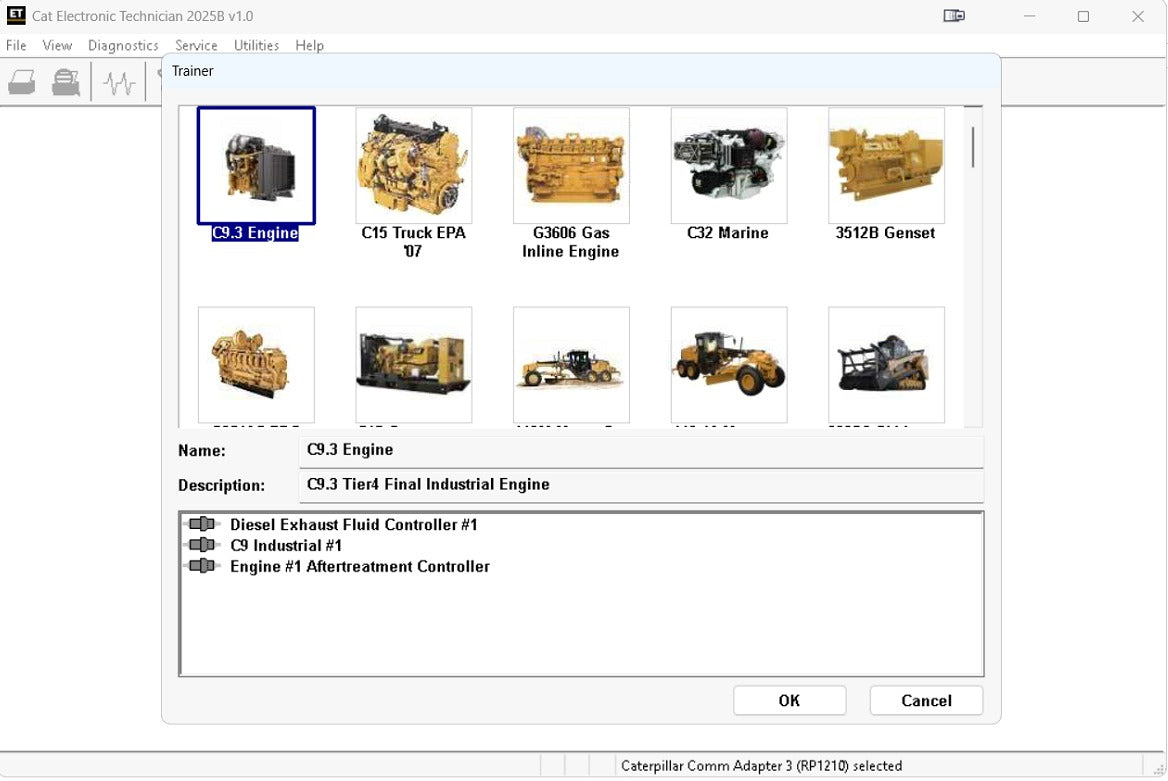Open the Utilities menu
The height and width of the screenshot is (781, 1168).
pos(256,45)
